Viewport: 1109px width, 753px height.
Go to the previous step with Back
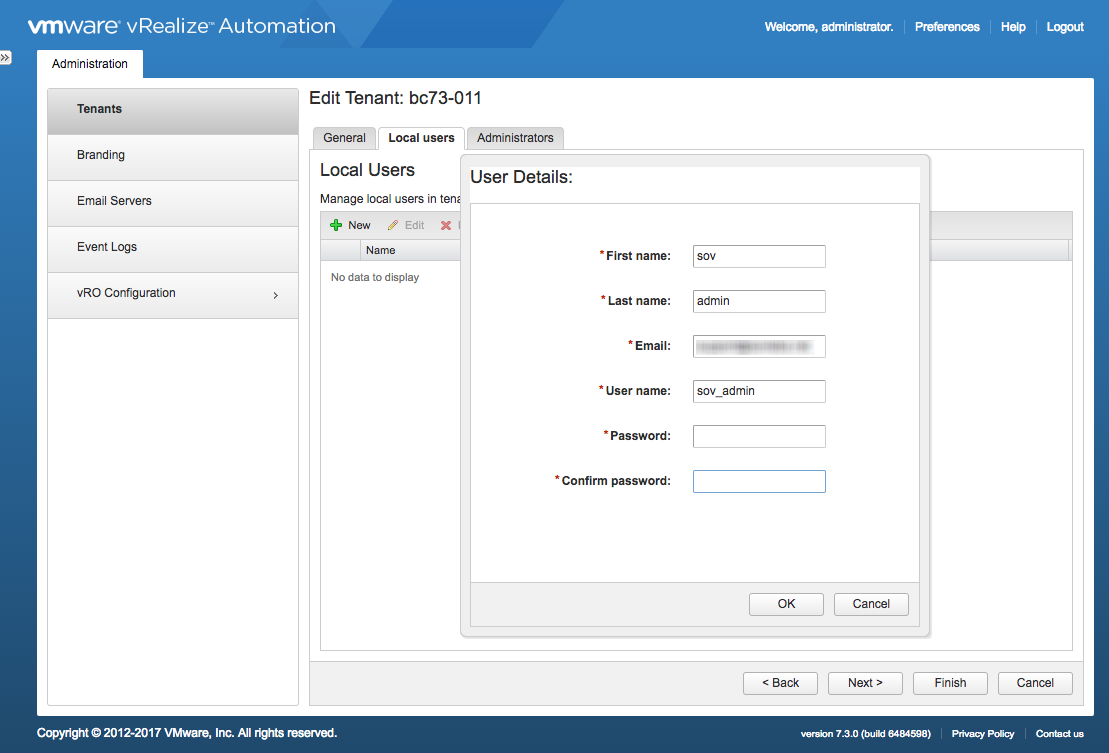pyautogui.click(x=780, y=683)
